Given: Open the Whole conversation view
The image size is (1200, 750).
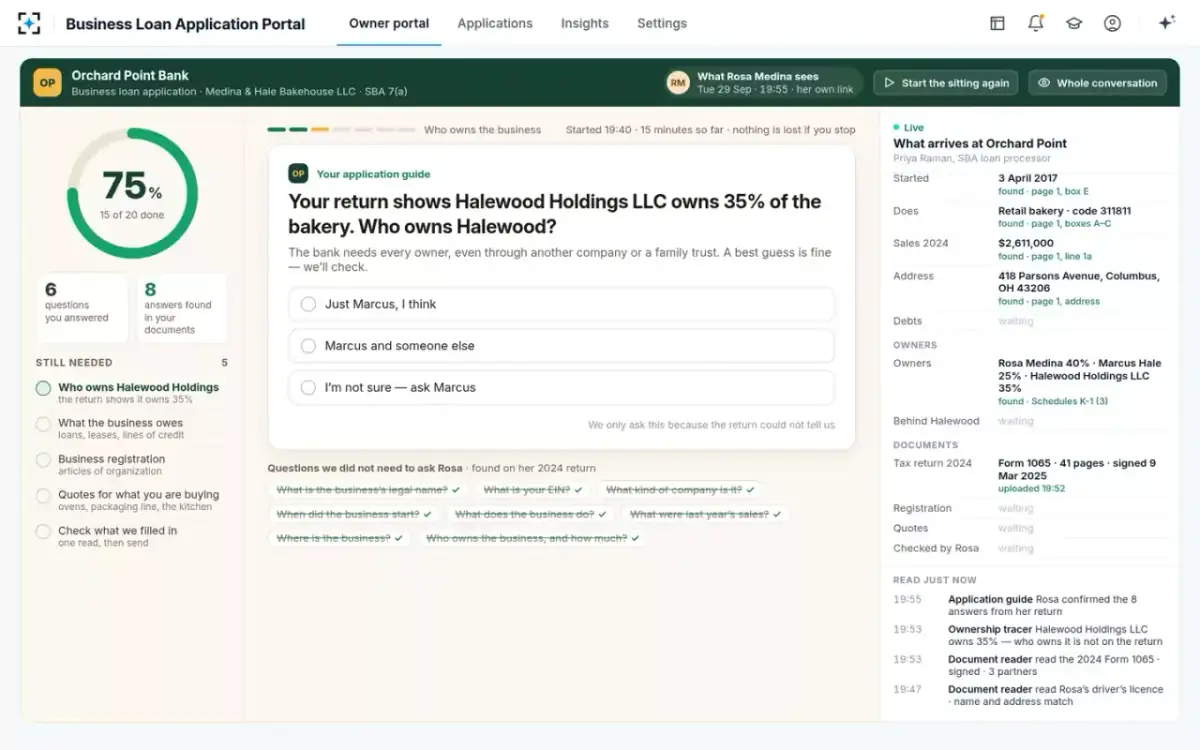Looking at the screenshot, I should tap(1098, 83).
